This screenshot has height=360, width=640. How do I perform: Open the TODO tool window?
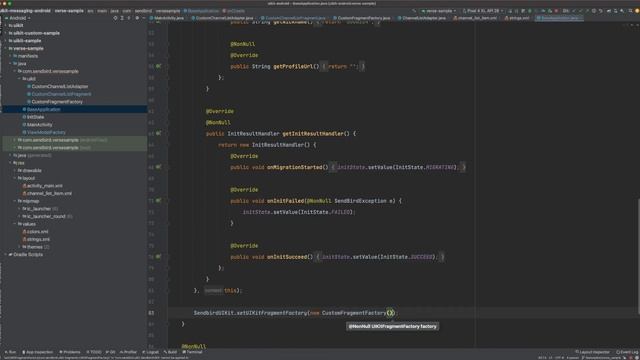(x=93, y=352)
